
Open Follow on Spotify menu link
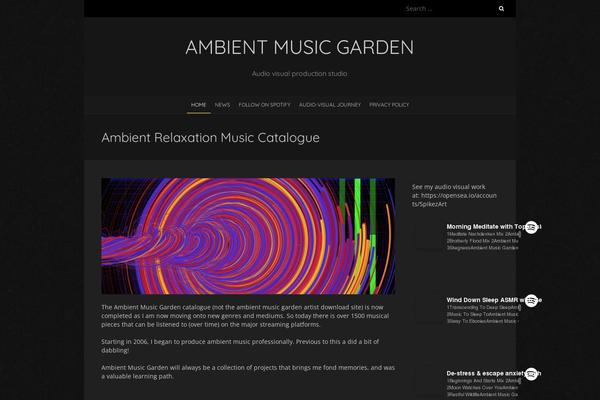[x=264, y=104]
